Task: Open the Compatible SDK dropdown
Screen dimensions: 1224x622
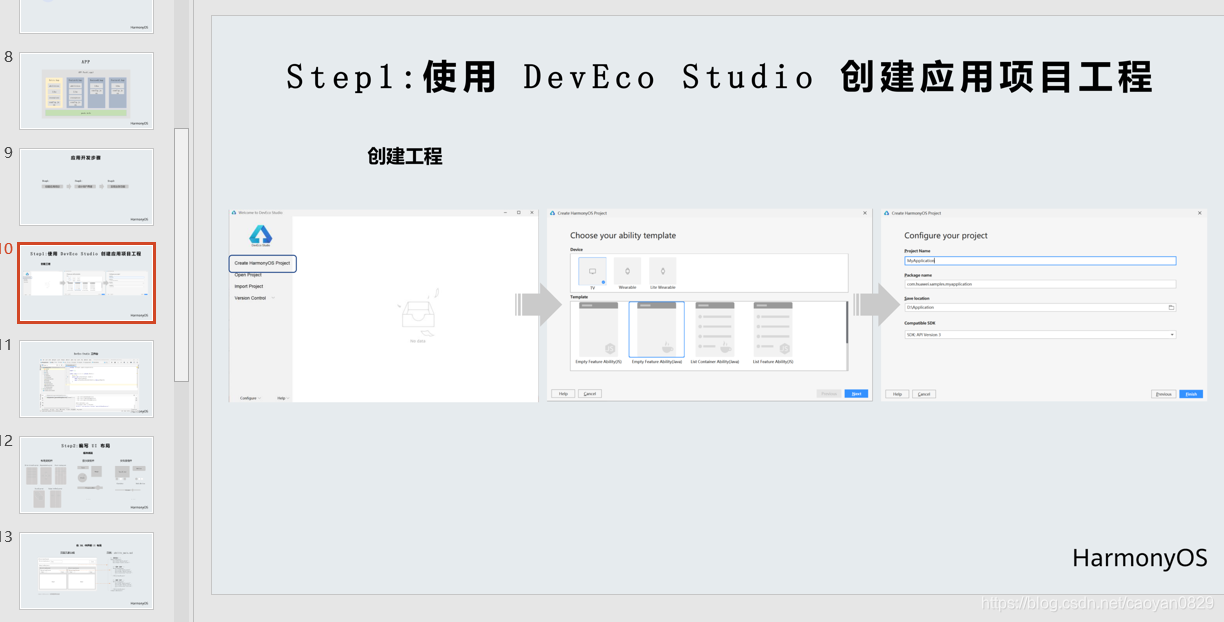Action: click(1040, 335)
